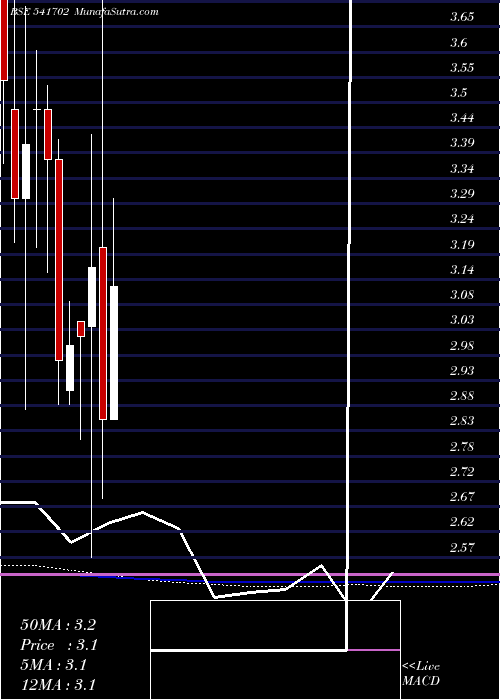
Task: Click the 5MA : 3.1 readout
Action: click(x=53, y=665)
